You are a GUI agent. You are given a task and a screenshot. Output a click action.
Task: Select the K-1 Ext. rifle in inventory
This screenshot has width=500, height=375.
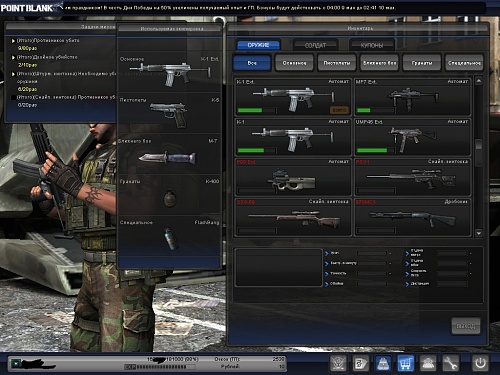tap(293, 97)
